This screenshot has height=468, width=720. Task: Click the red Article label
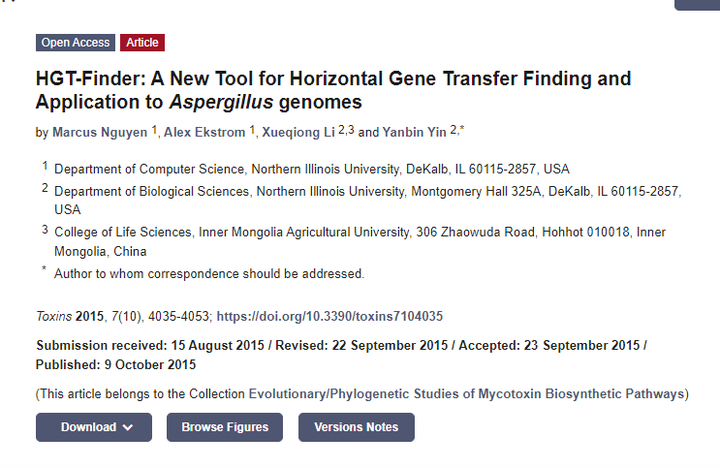click(x=142, y=42)
